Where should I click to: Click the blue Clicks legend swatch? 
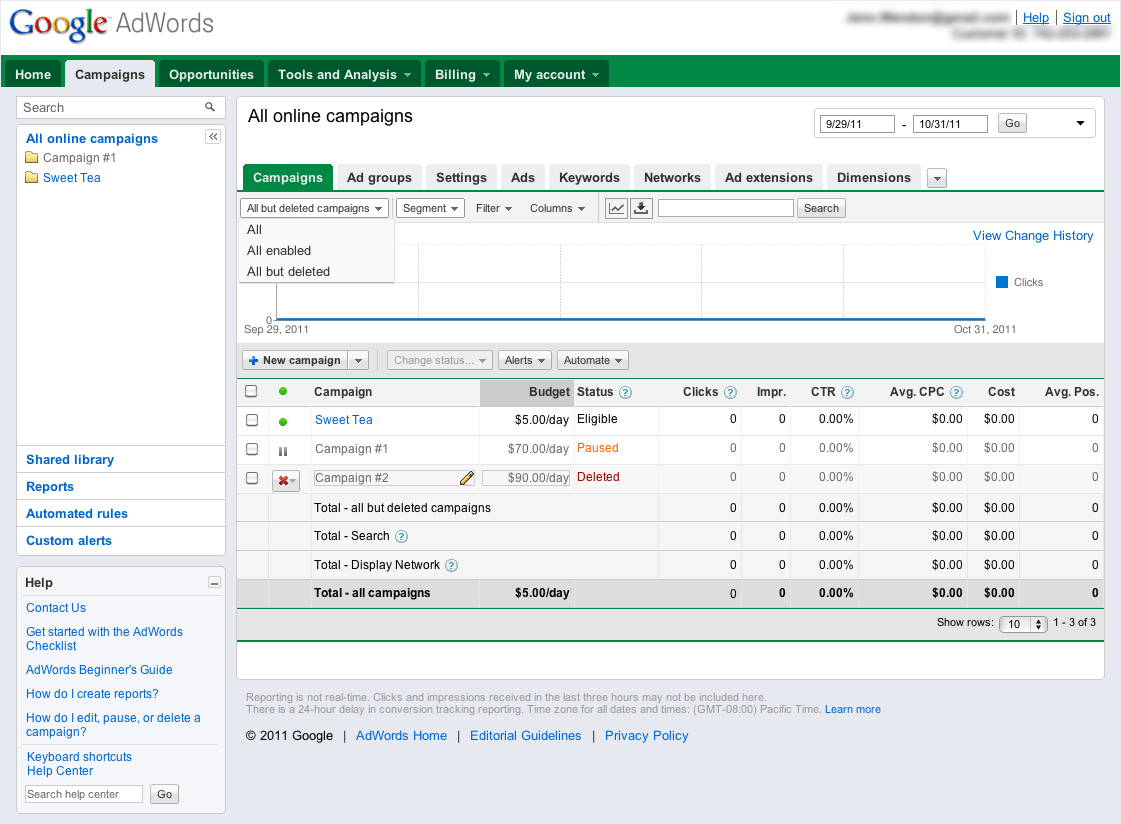pyautogui.click(x=1002, y=282)
